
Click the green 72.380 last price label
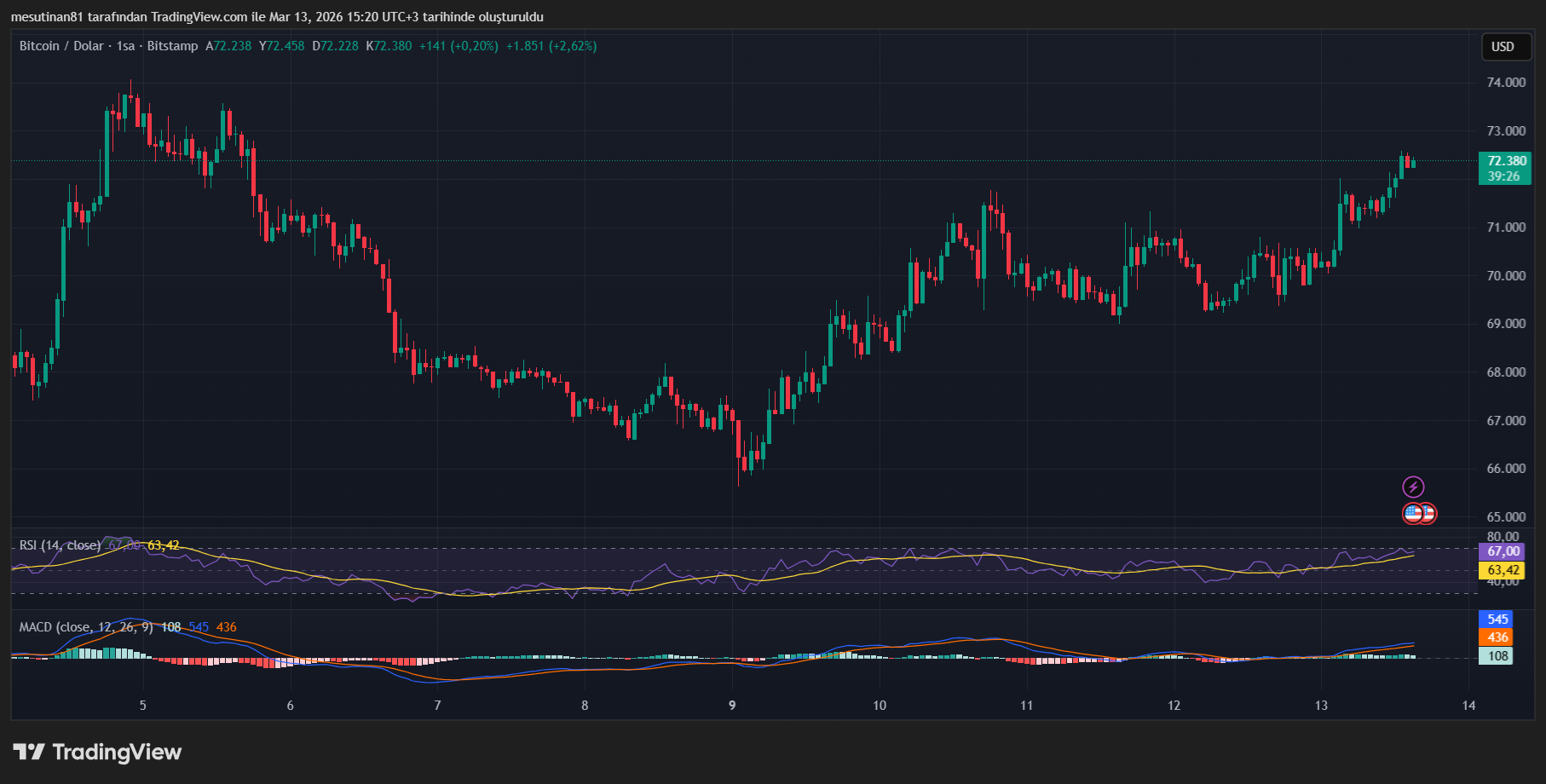(x=1504, y=159)
